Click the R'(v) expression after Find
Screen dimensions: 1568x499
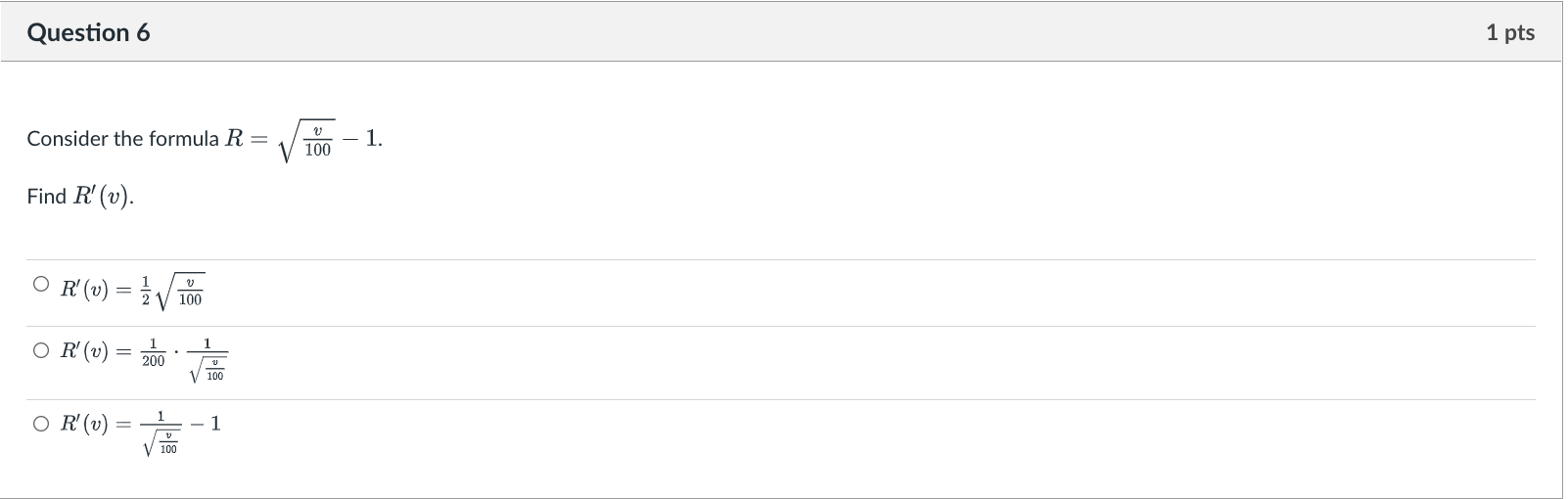[103, 197]
